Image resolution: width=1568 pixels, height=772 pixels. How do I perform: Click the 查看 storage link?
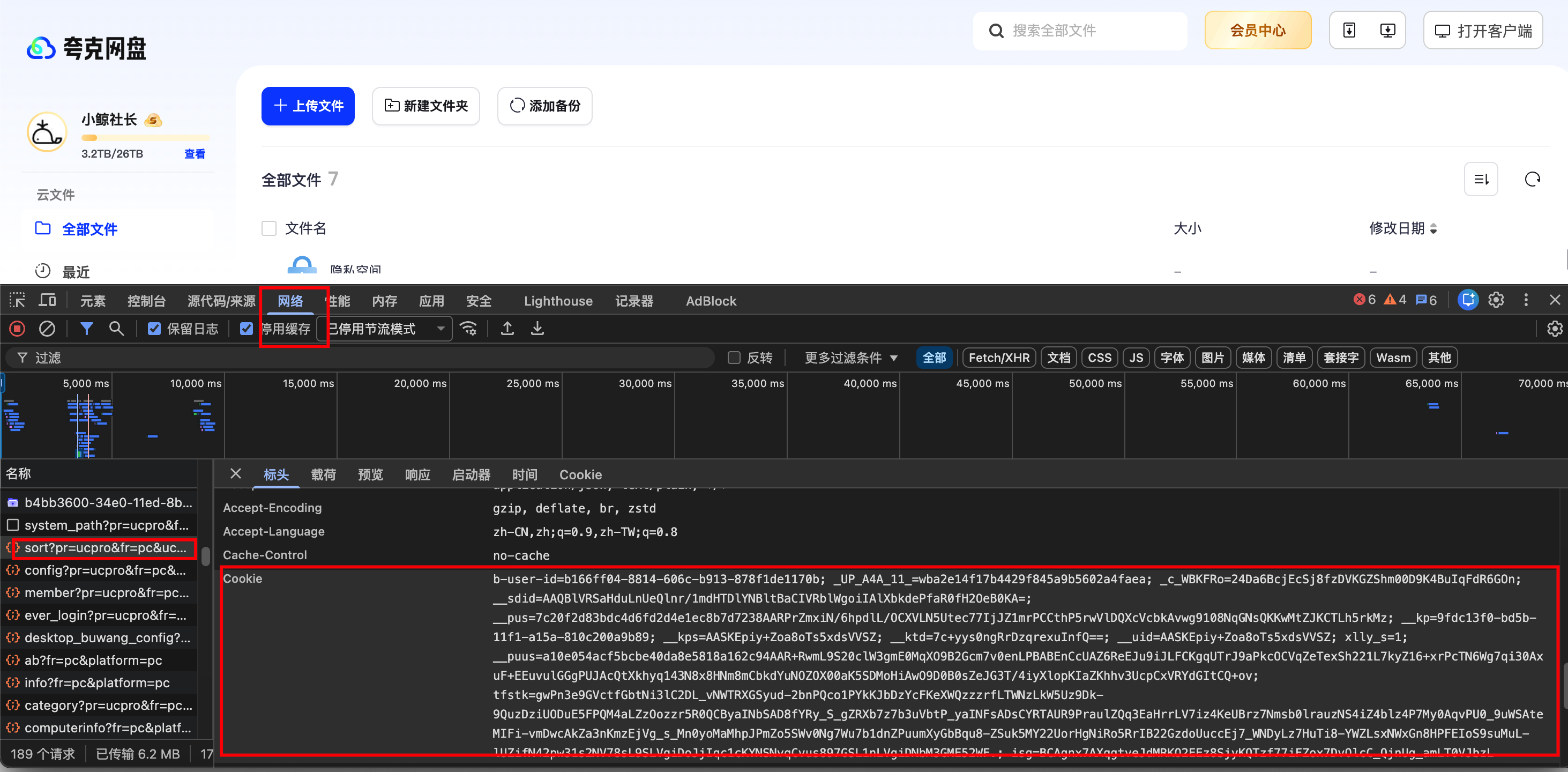click(195, 154)
